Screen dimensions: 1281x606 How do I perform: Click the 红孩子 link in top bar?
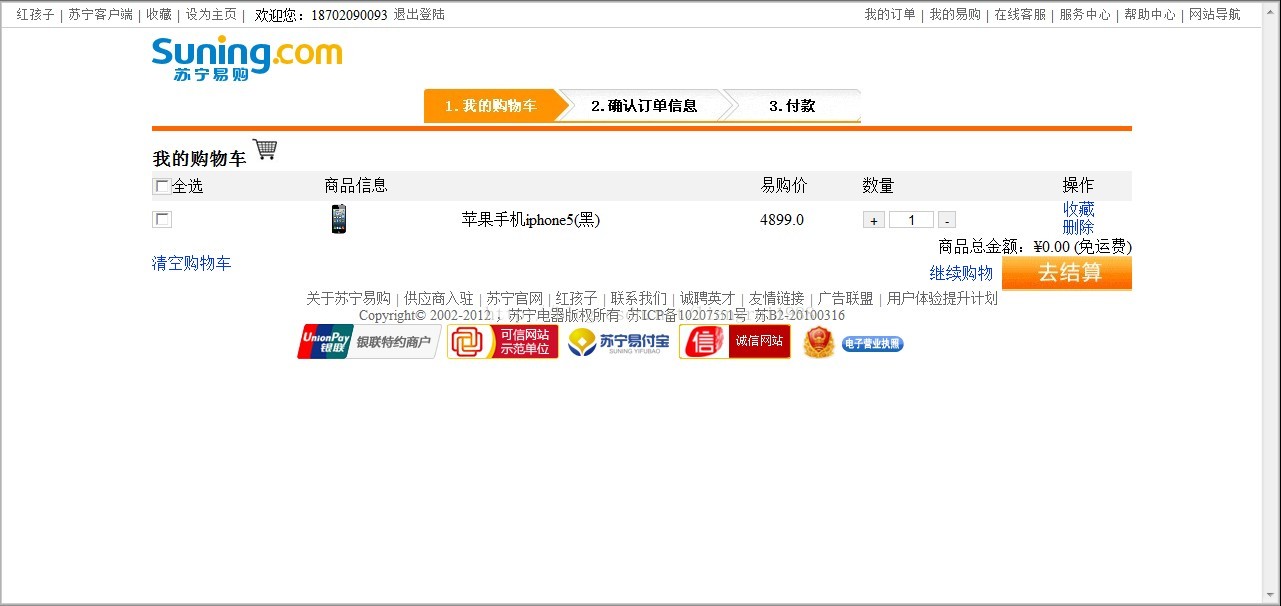35,15
